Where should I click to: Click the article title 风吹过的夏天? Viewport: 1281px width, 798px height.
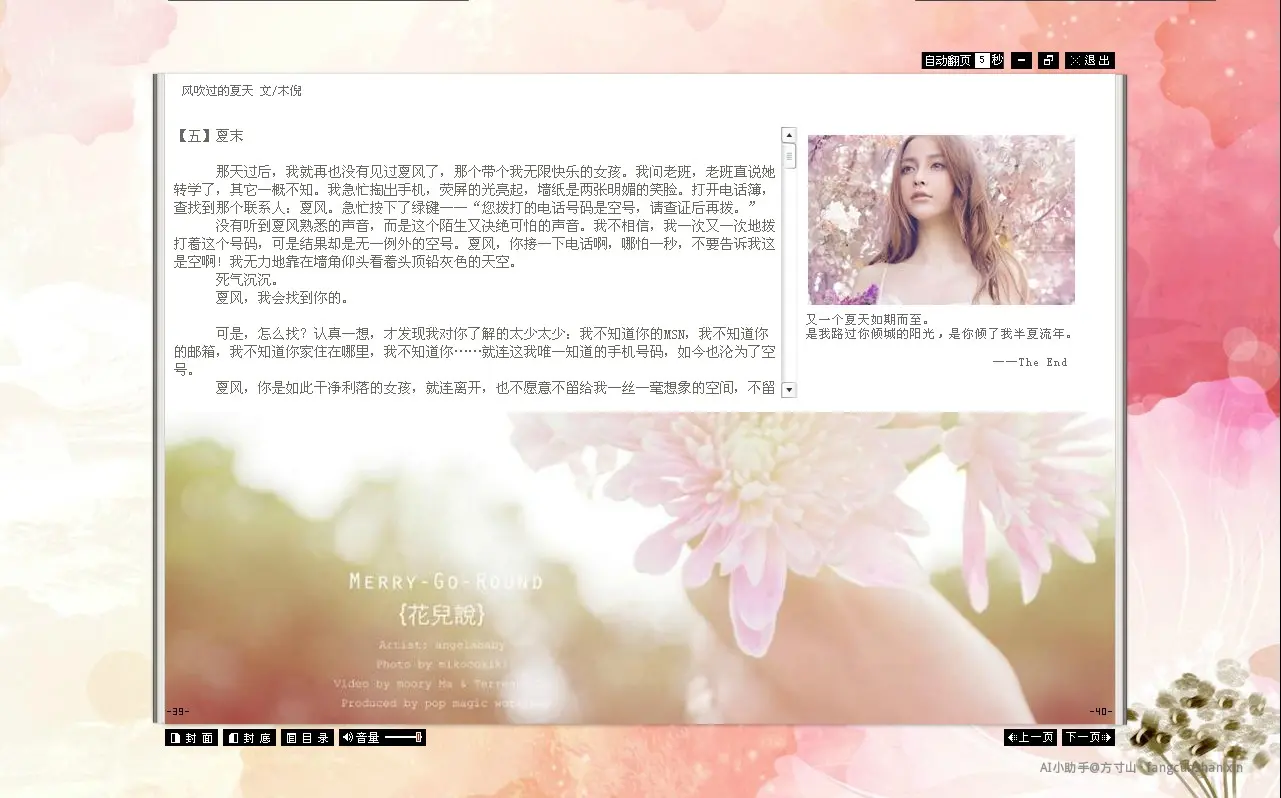(217, 91)
